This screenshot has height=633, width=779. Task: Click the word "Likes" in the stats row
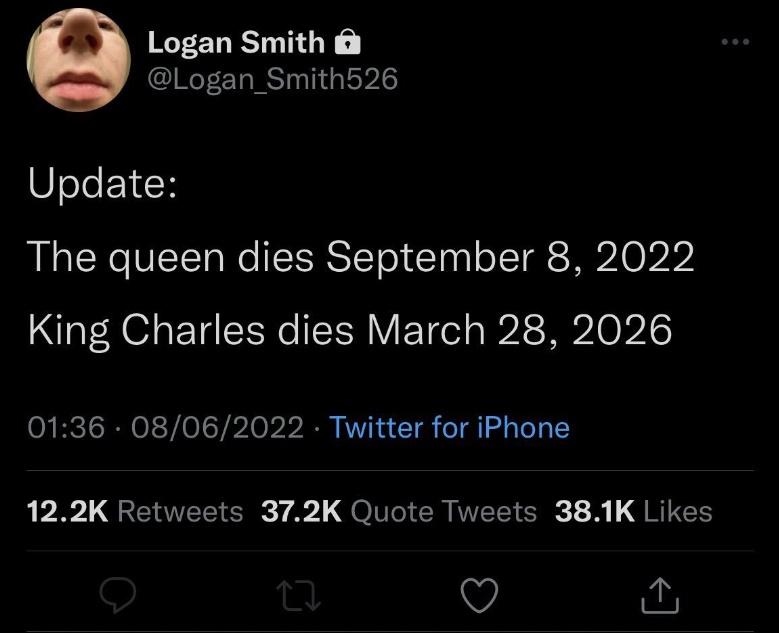point(678,512)
